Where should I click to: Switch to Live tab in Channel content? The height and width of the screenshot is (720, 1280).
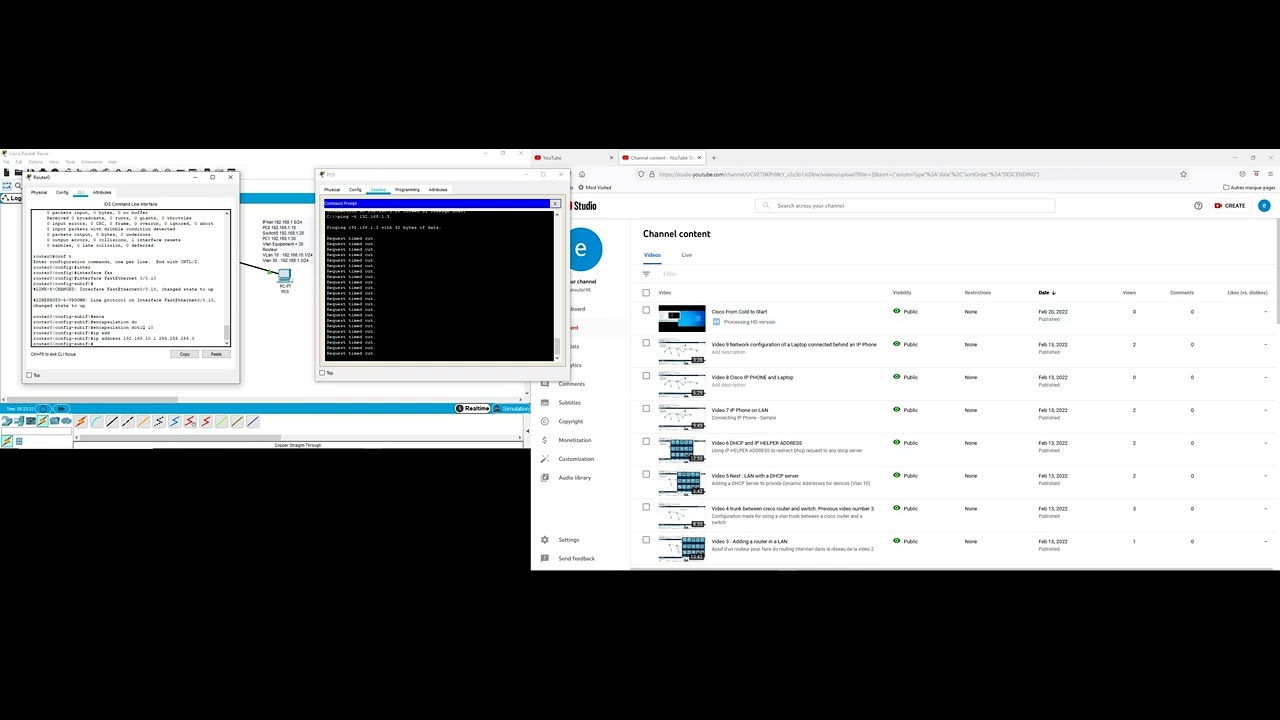point(687,255)
